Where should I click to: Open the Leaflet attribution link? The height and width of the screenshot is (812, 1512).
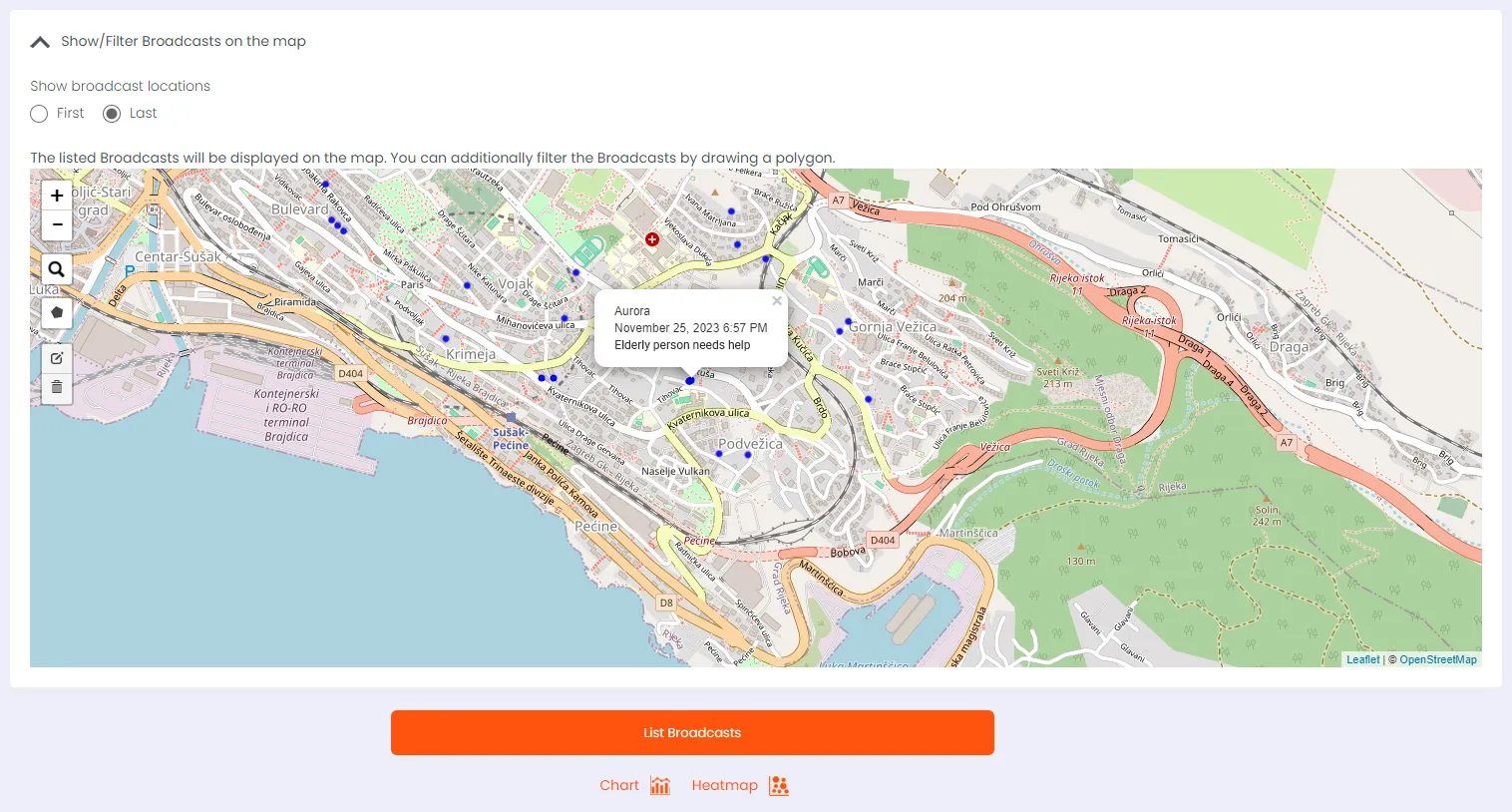[1362, 659]
